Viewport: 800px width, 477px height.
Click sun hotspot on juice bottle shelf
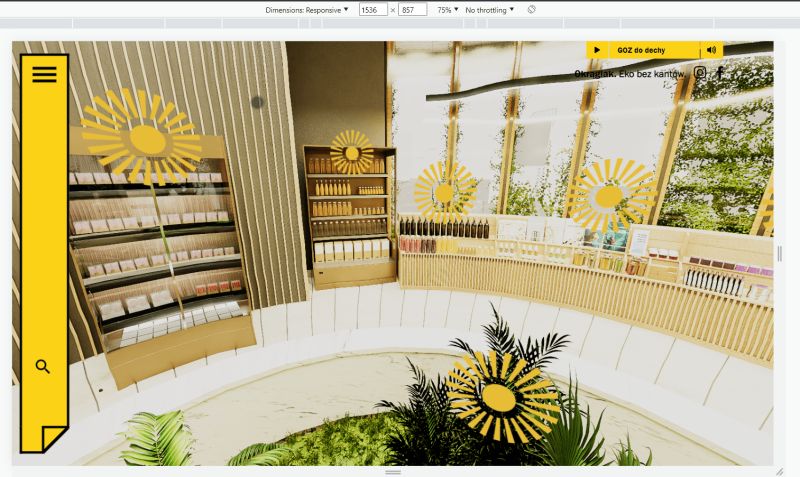[352, 153]
